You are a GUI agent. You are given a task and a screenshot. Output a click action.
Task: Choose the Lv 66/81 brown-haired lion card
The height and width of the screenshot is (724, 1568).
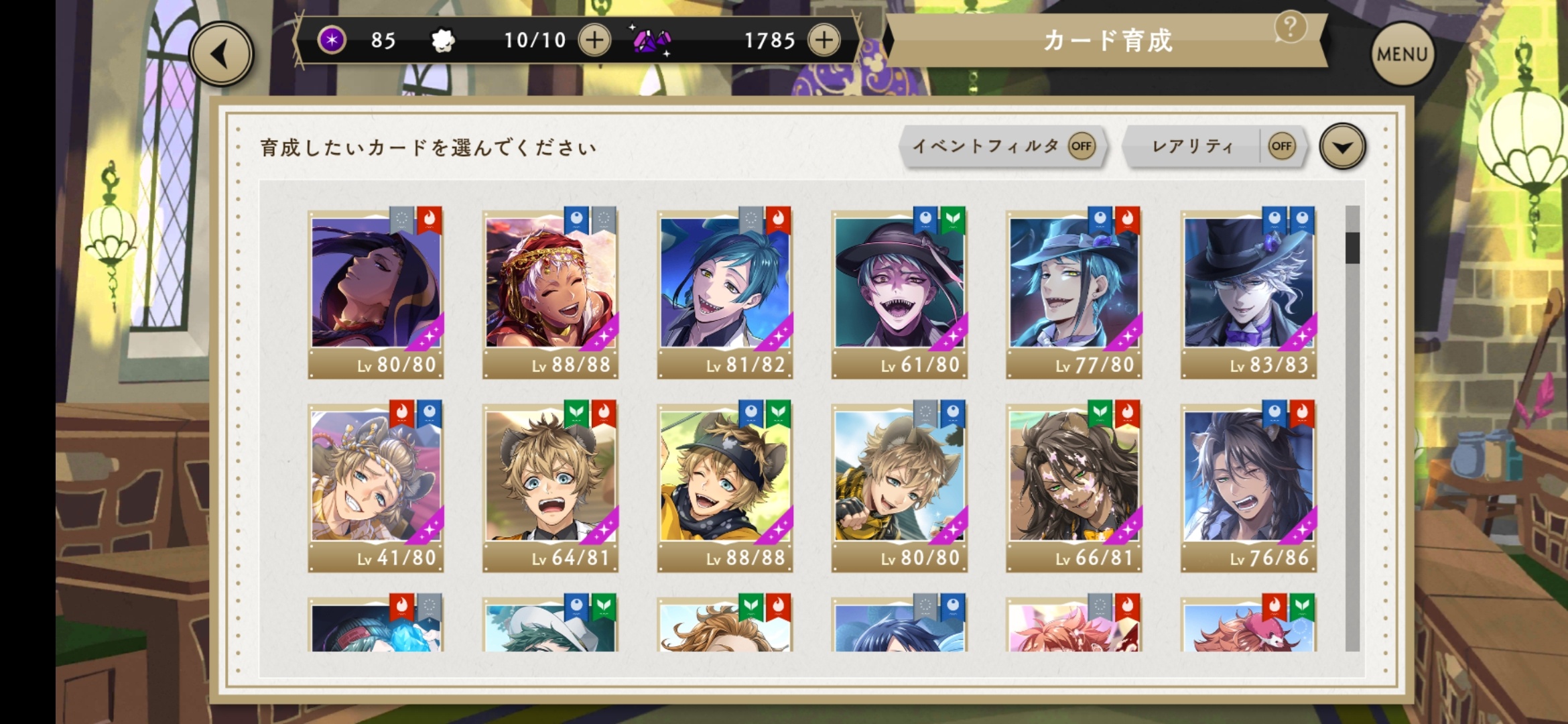(1073, 487)
